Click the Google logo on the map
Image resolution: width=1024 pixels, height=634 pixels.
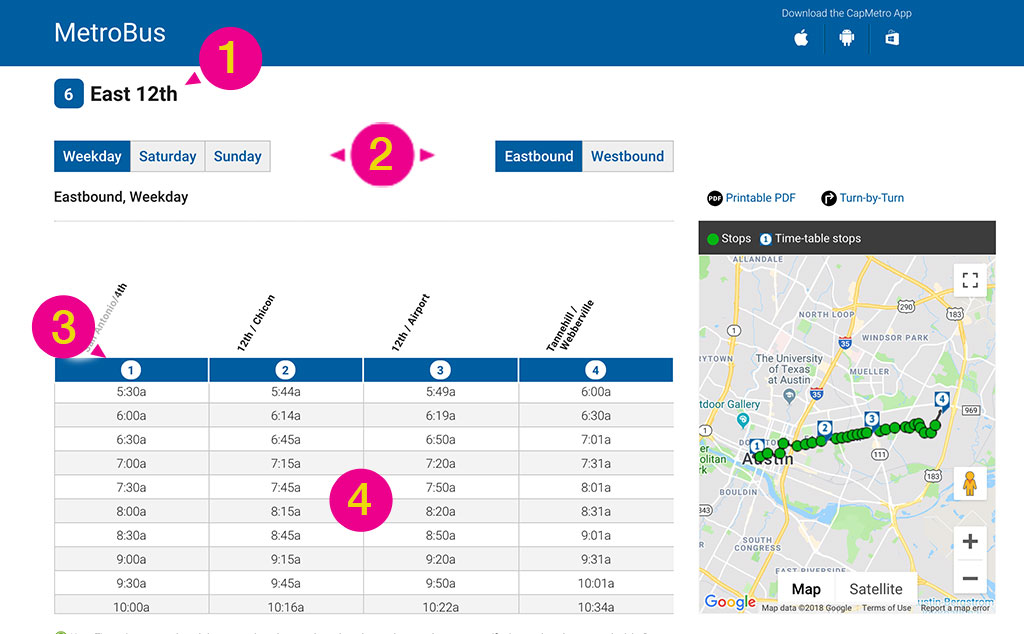coord(730,601)
